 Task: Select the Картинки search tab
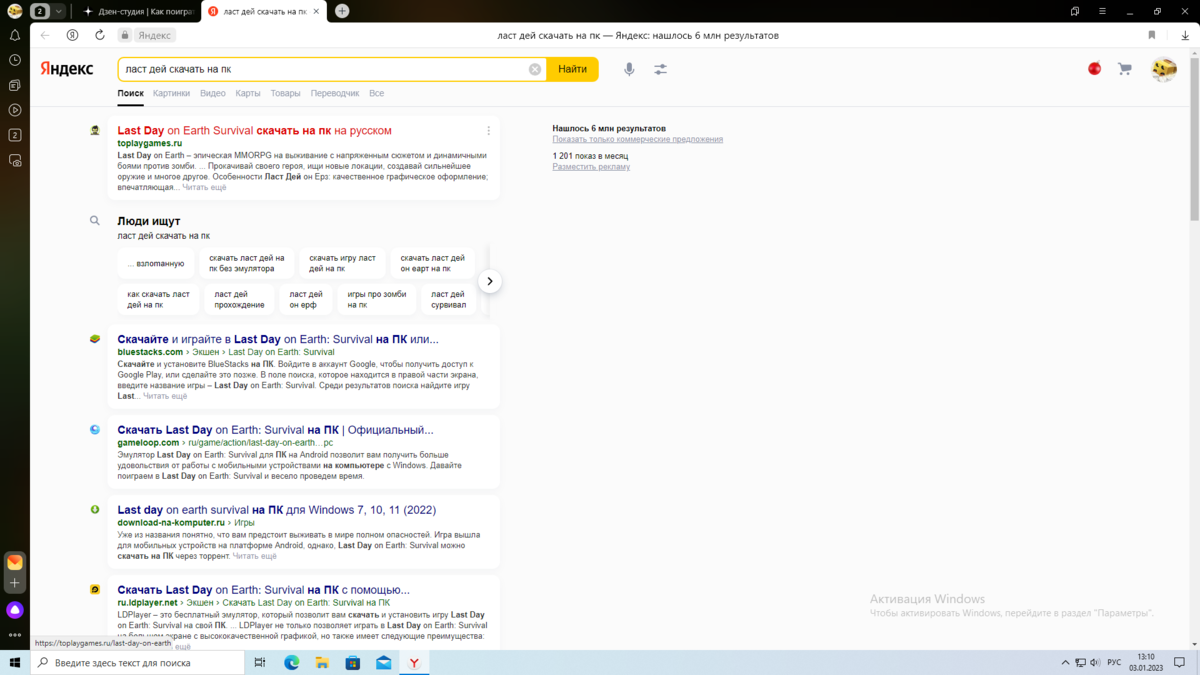click(171, 93)
